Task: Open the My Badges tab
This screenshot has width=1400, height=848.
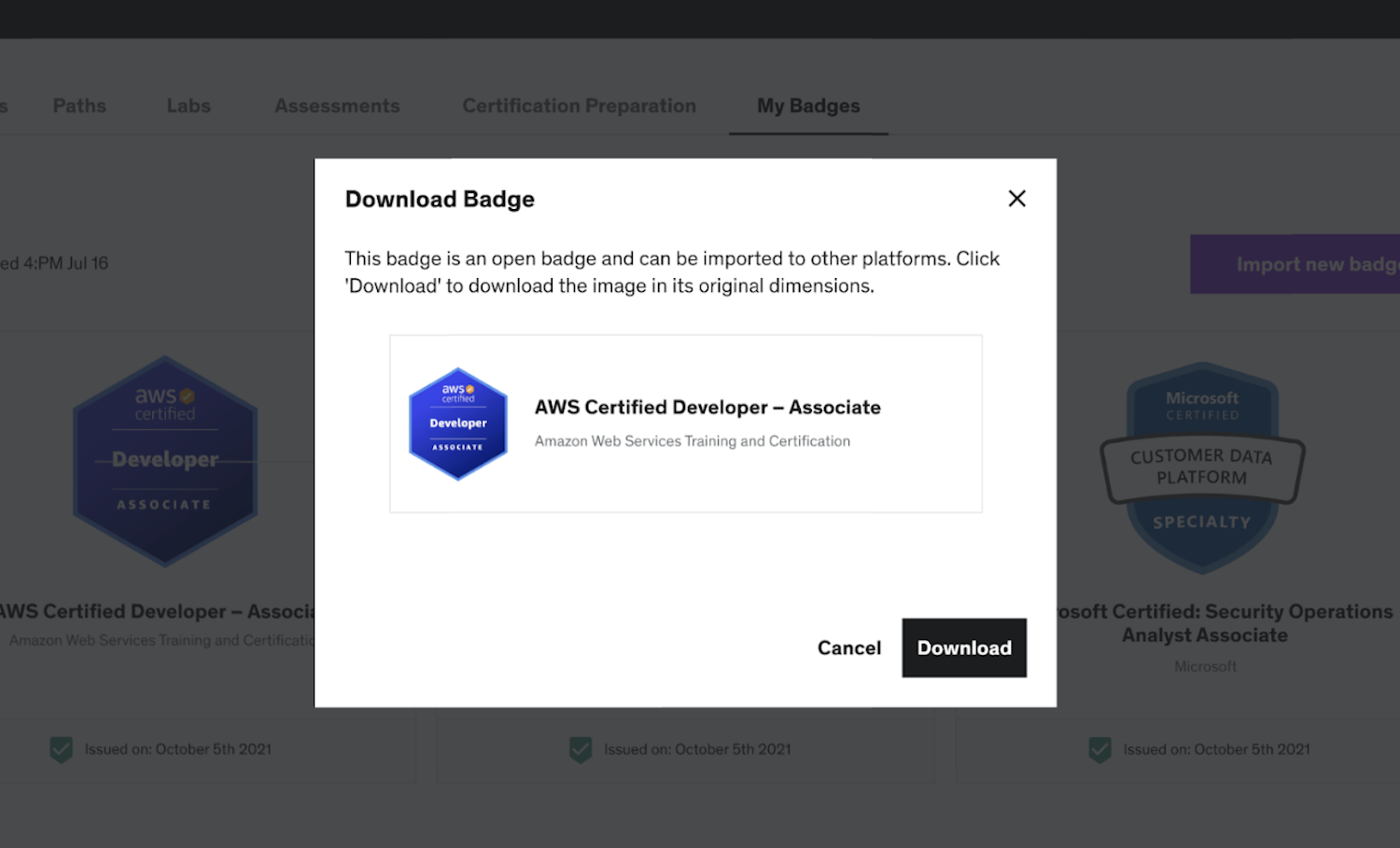Action: (807, 106)
